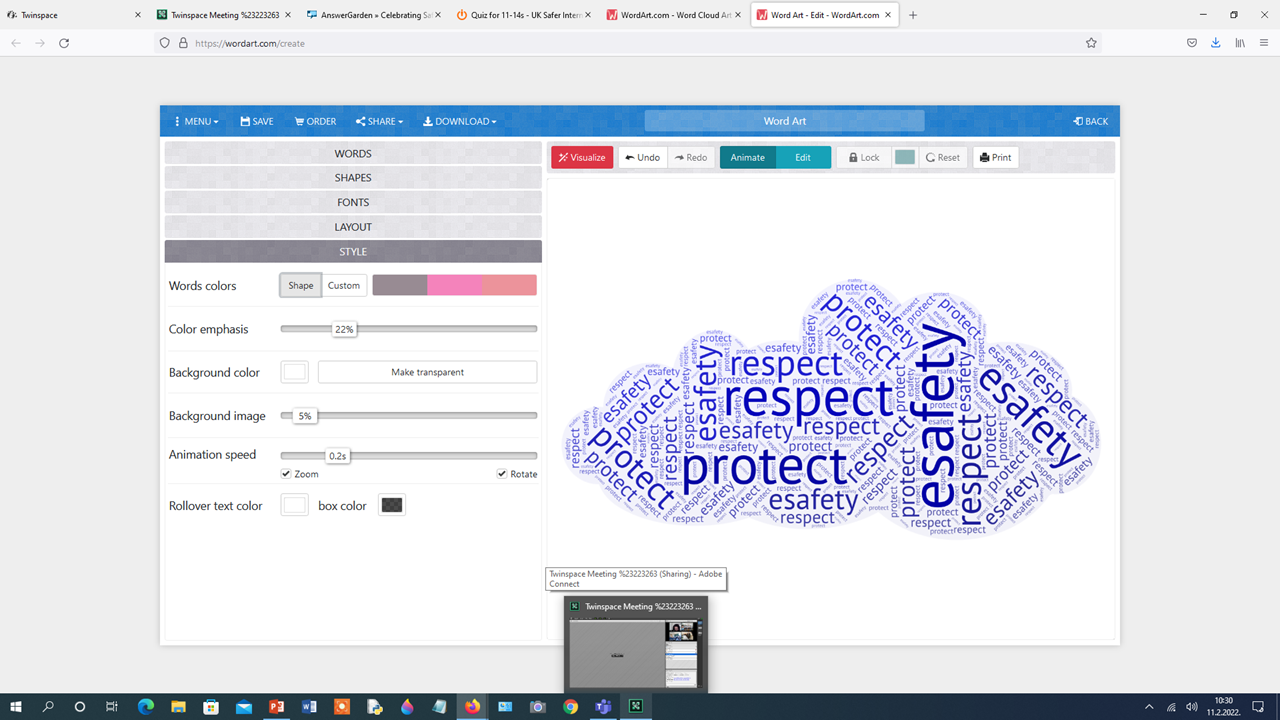Go back in browser history
This screenshot has width=1280, height=720.
pos(15,43)
